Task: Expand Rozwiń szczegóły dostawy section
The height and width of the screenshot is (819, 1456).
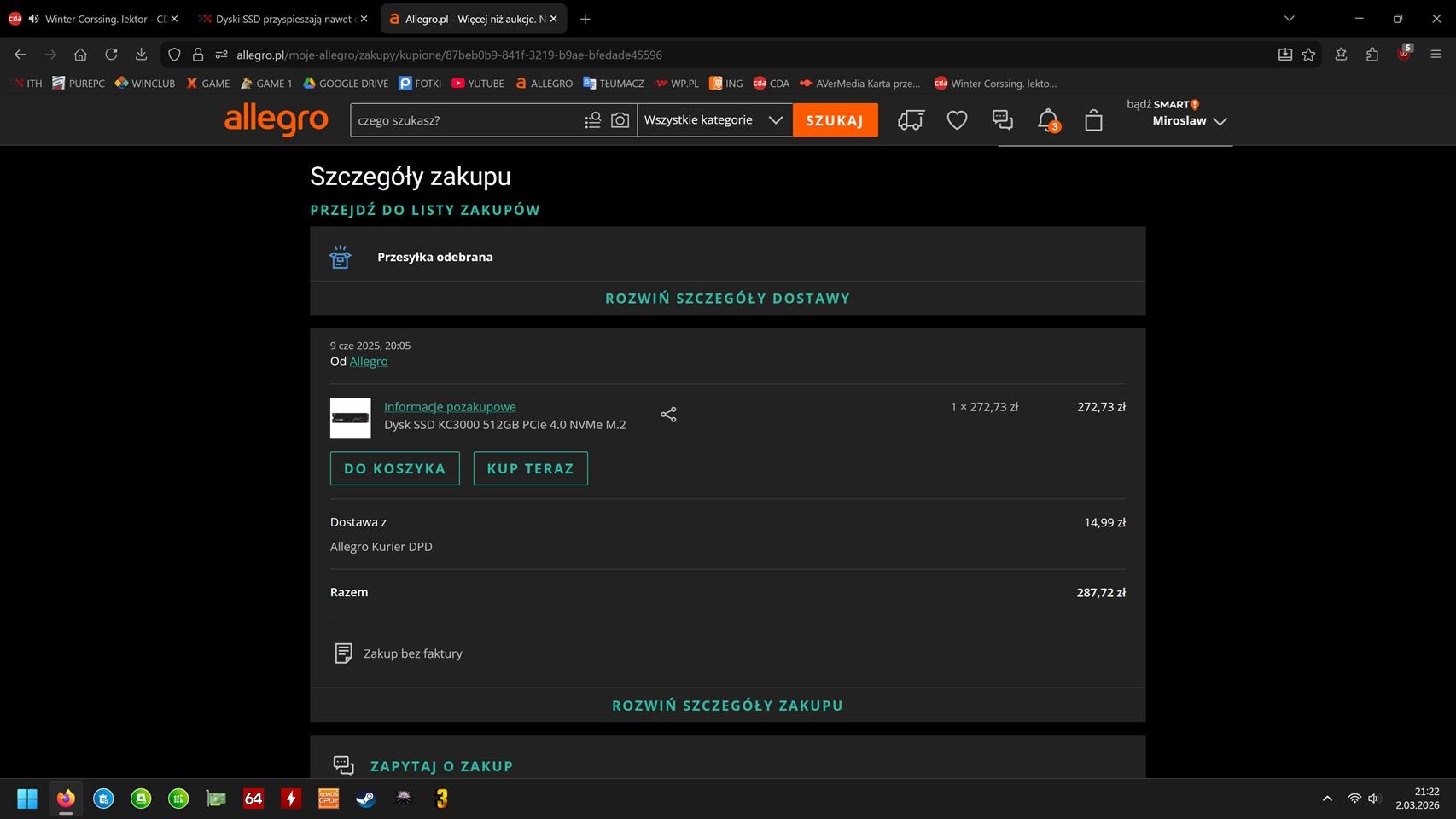Action: [727, 299]
